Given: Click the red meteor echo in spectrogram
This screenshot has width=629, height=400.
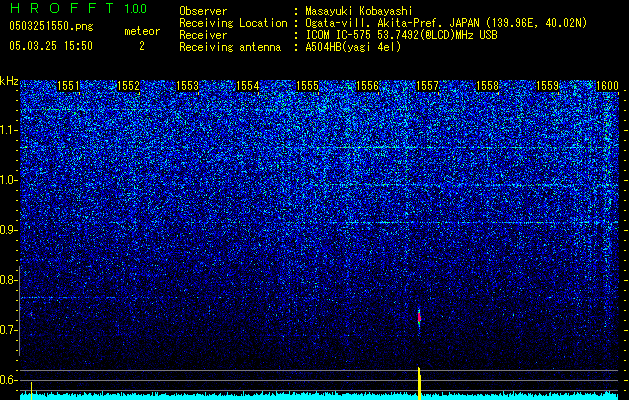Looking at the screenshot, I should point(419,318).
